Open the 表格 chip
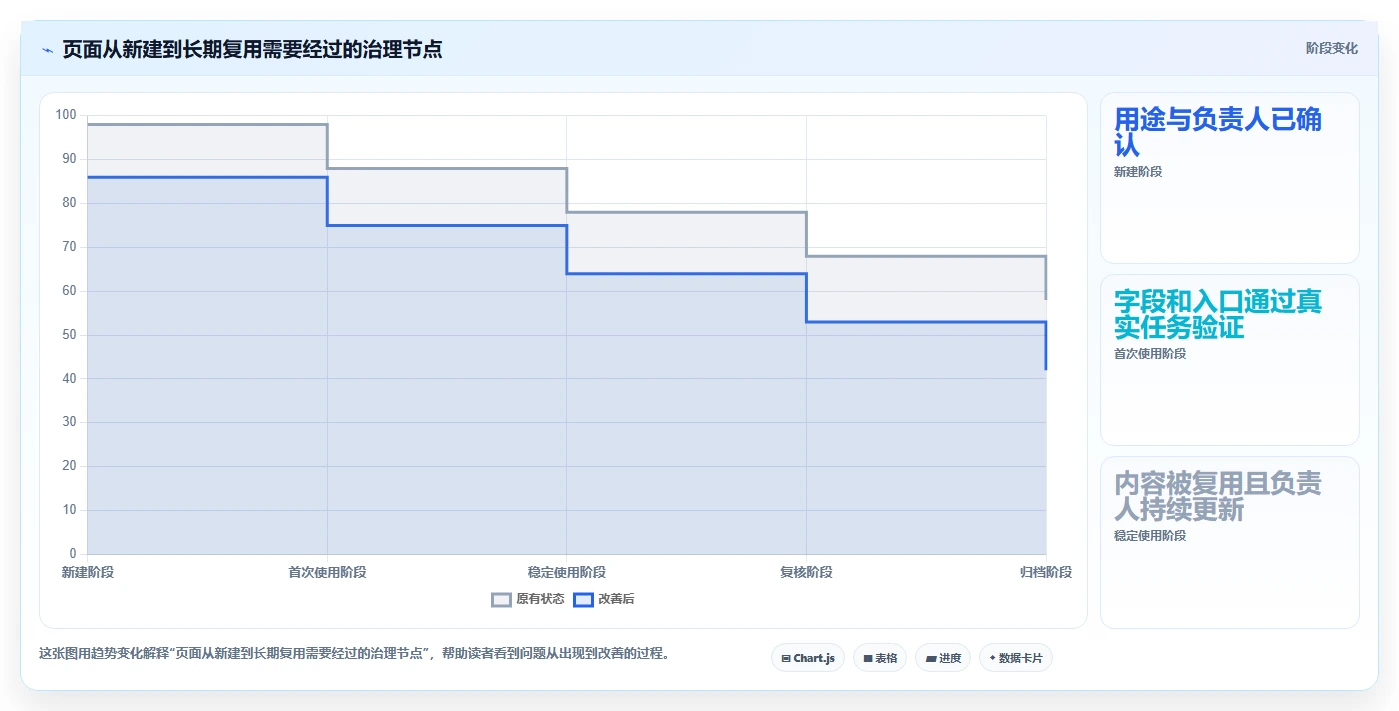1399x711 pixels. (x=880, y=658)
